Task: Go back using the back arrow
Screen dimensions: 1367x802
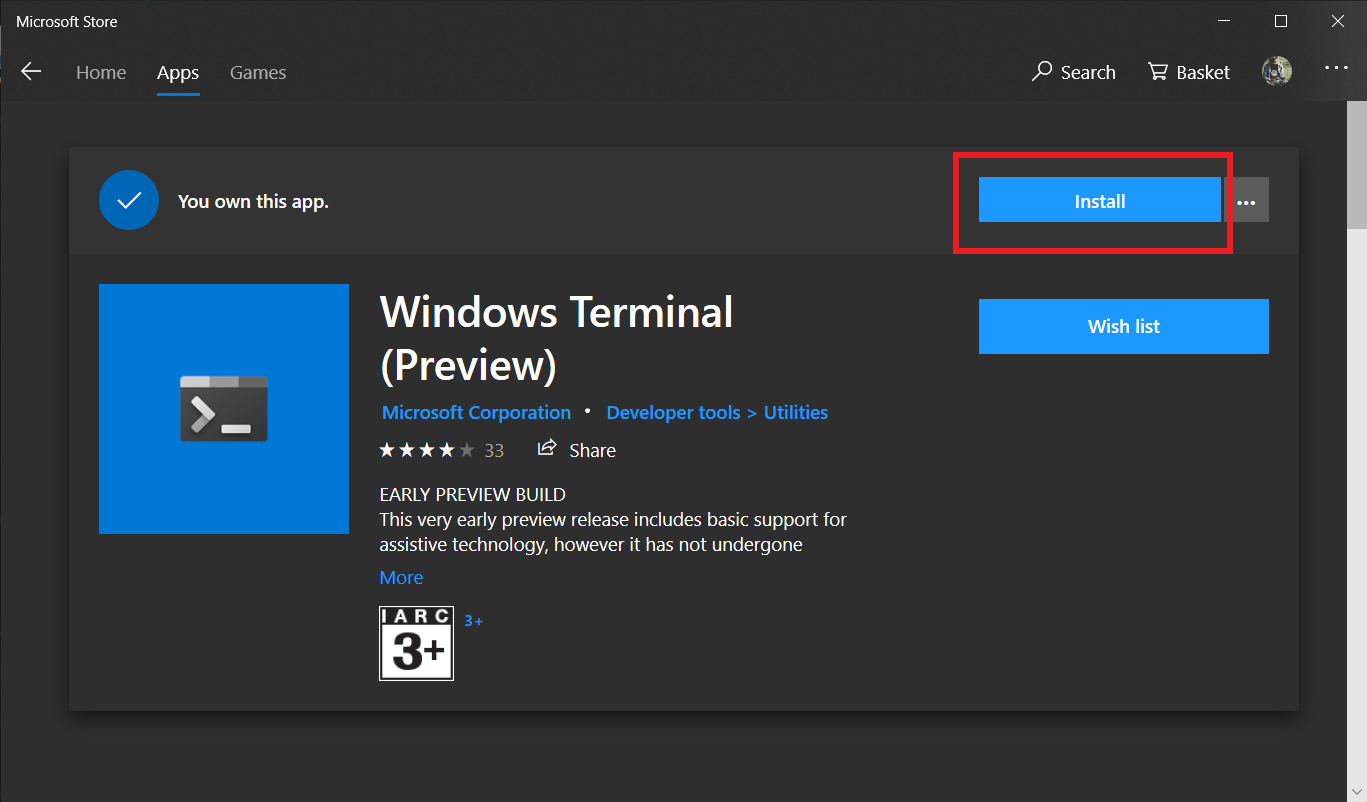Action: [x=31, y=71]
